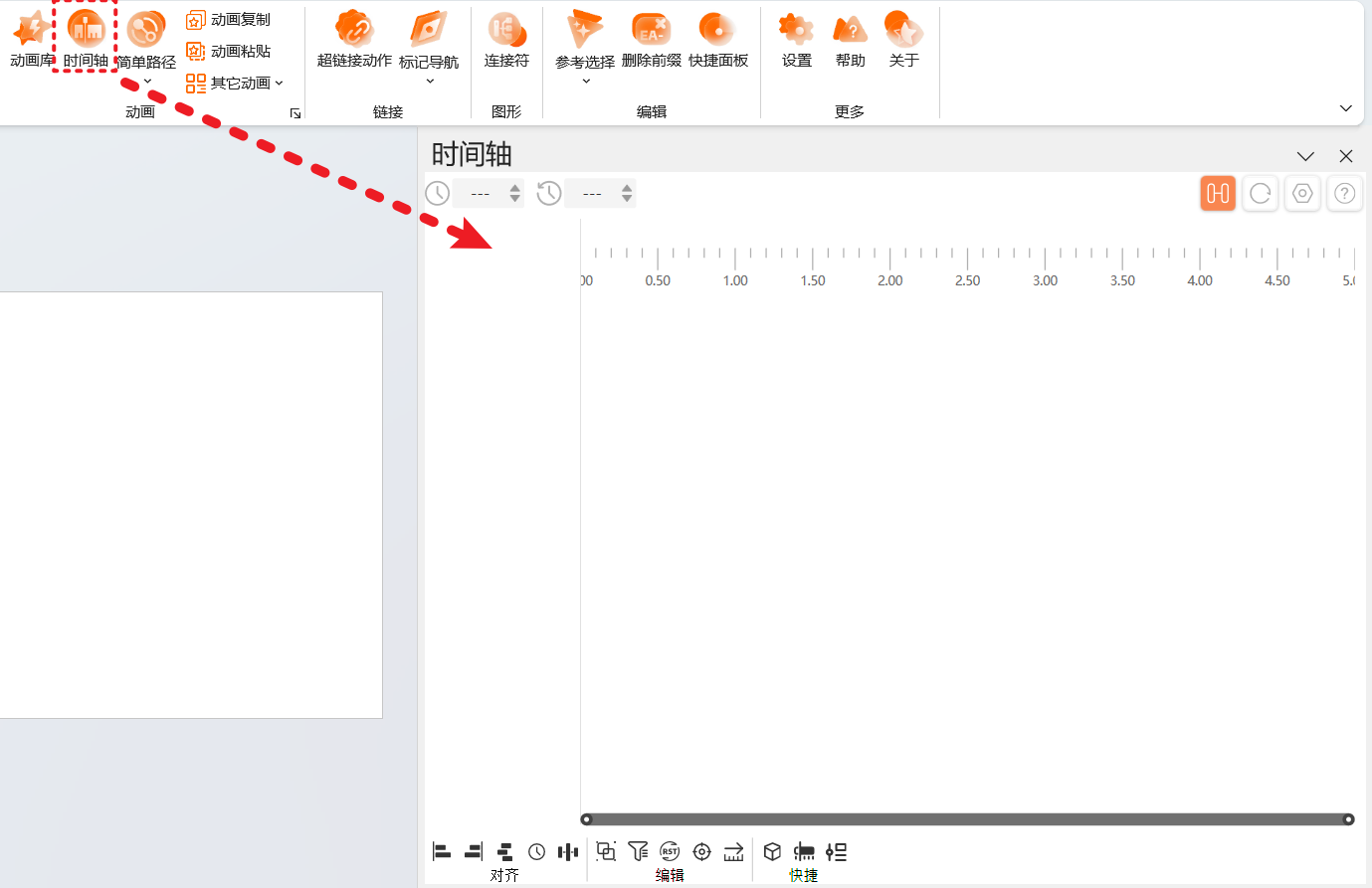Click 动画复制 animation copy
1372x888 pixels.
[x=229, y=20]
